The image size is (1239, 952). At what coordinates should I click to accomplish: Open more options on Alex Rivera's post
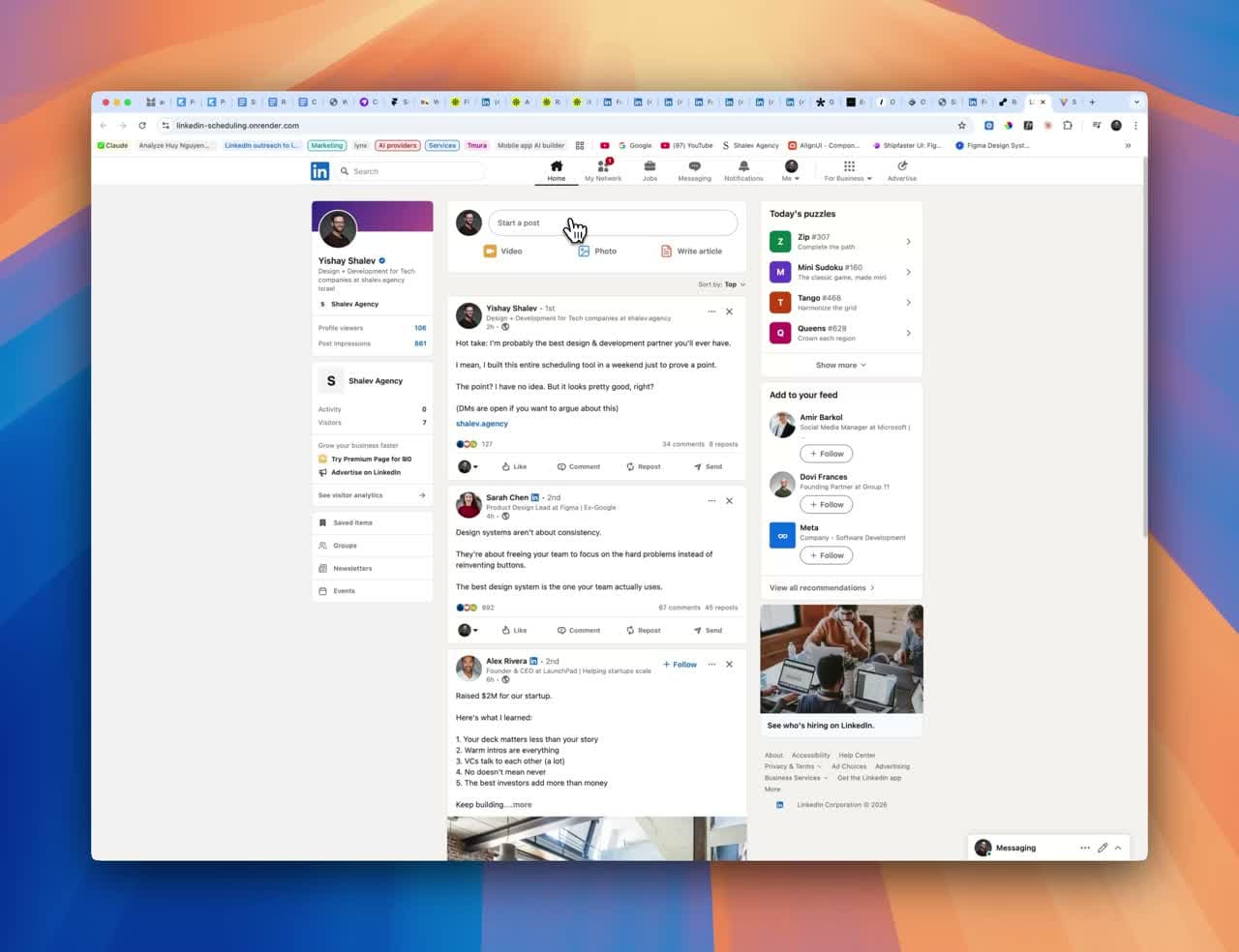point(711,664)
